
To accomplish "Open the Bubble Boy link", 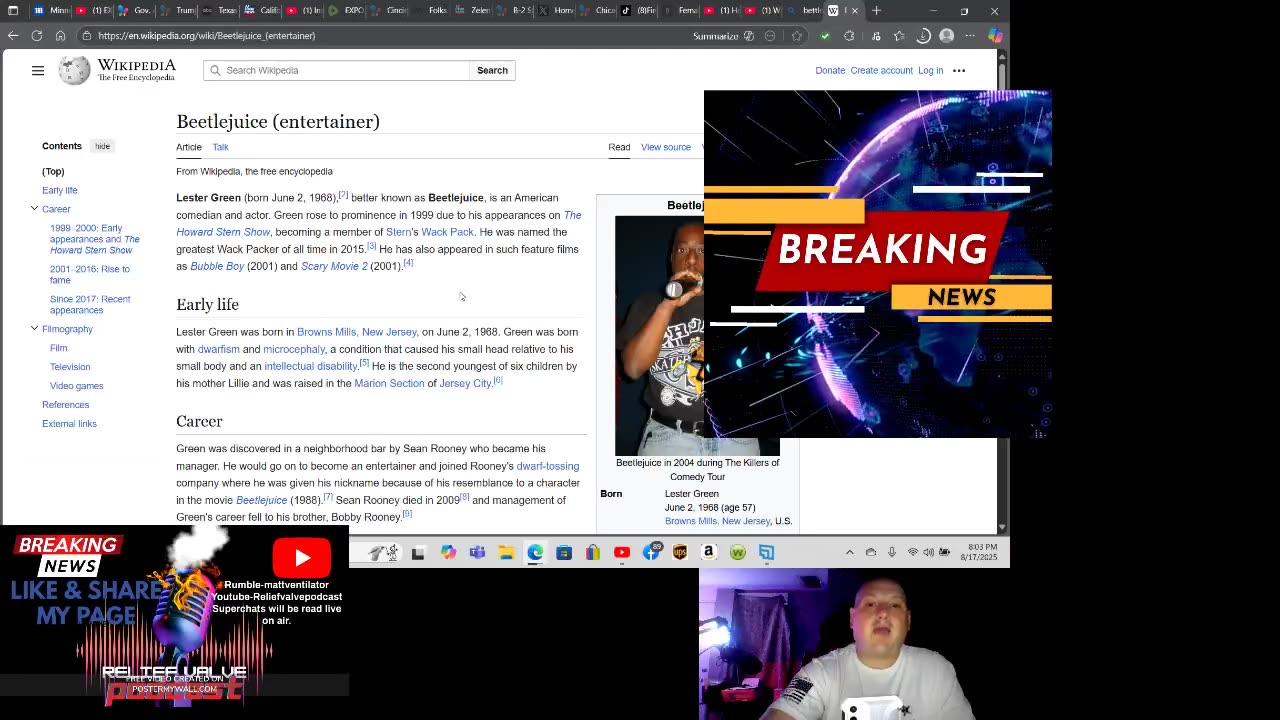I will [x=217, y=266].
